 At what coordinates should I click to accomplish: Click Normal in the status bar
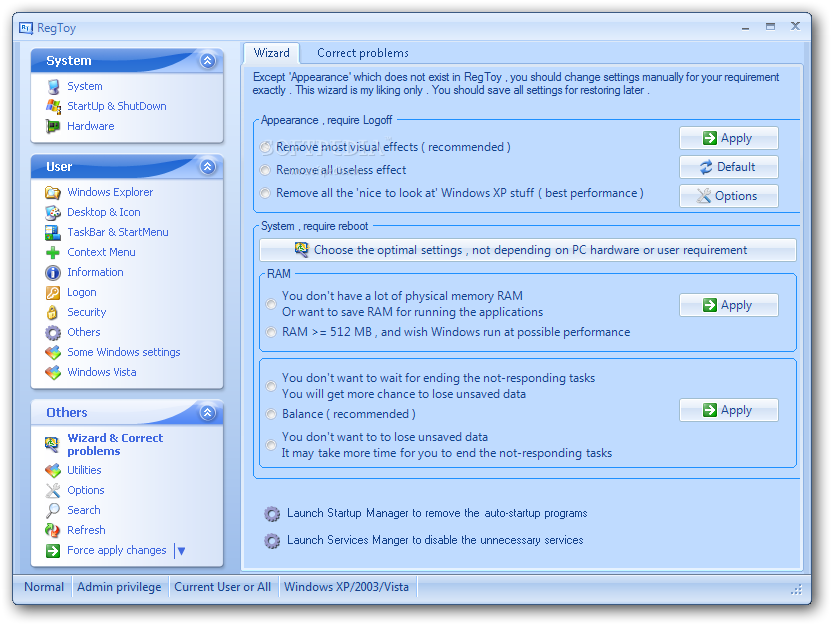pyautogui.click(x=44, y=587)
